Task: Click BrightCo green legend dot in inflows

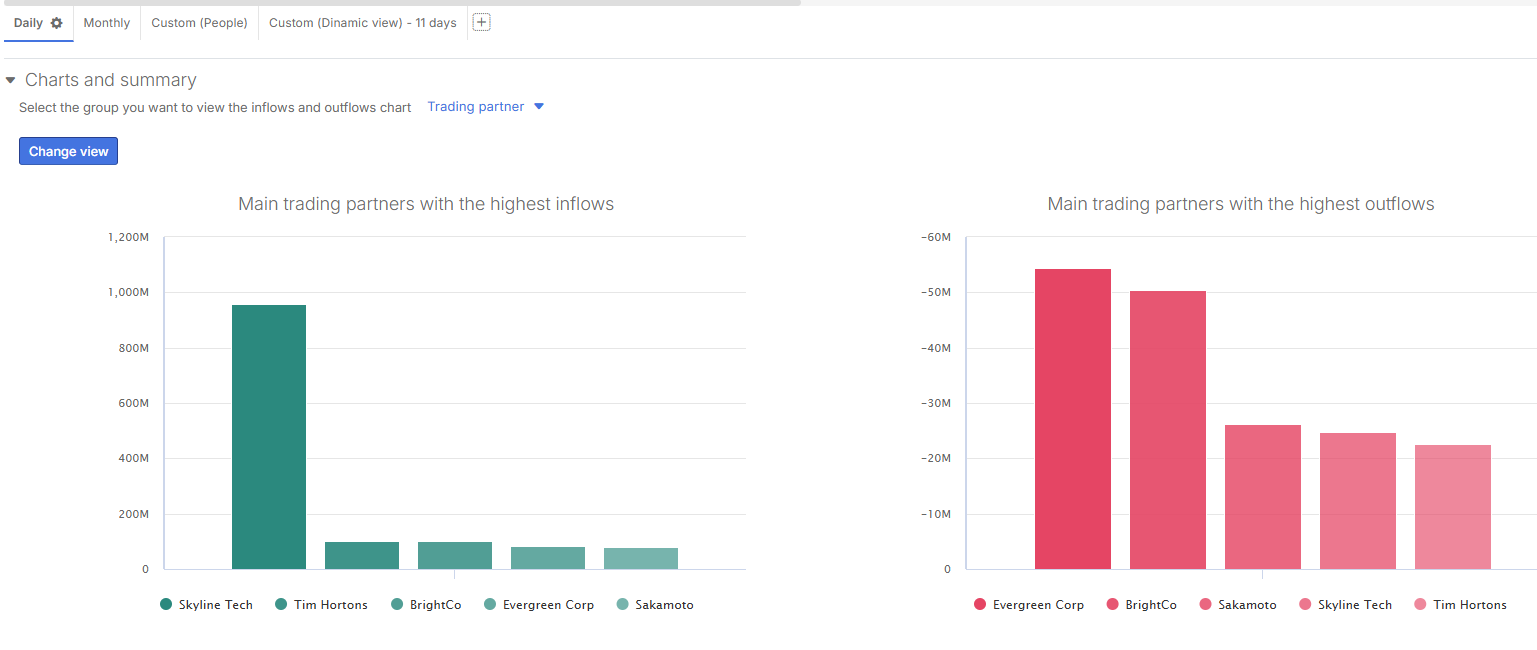Action: point(398,605)
